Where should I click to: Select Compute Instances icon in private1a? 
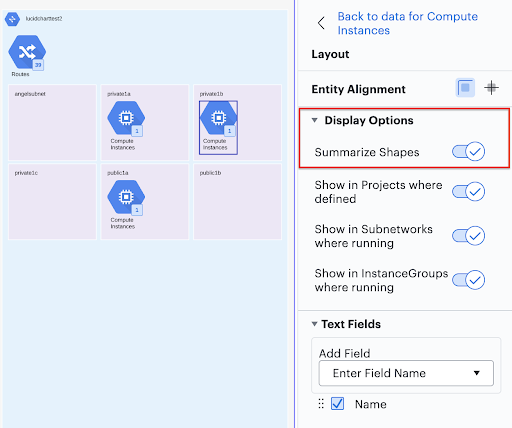pyautogui.click(x=126, y=118)
